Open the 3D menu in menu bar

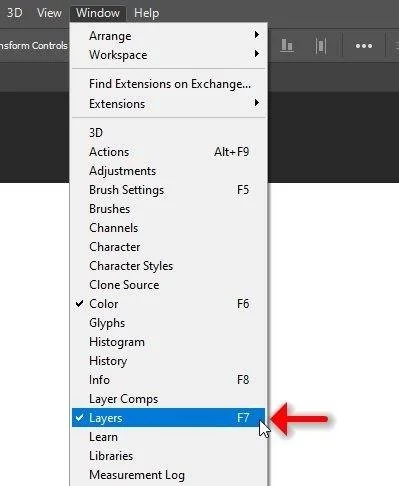point(14,13)
